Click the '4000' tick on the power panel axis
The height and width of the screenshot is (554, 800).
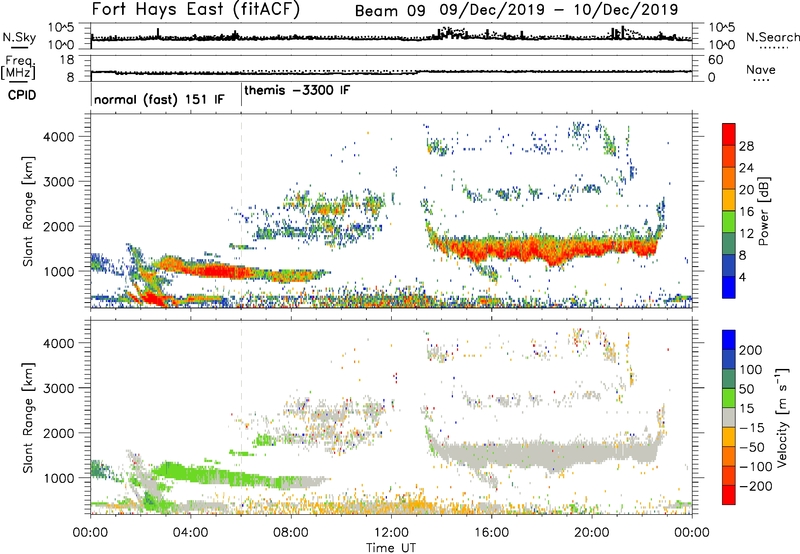(59, 137)
